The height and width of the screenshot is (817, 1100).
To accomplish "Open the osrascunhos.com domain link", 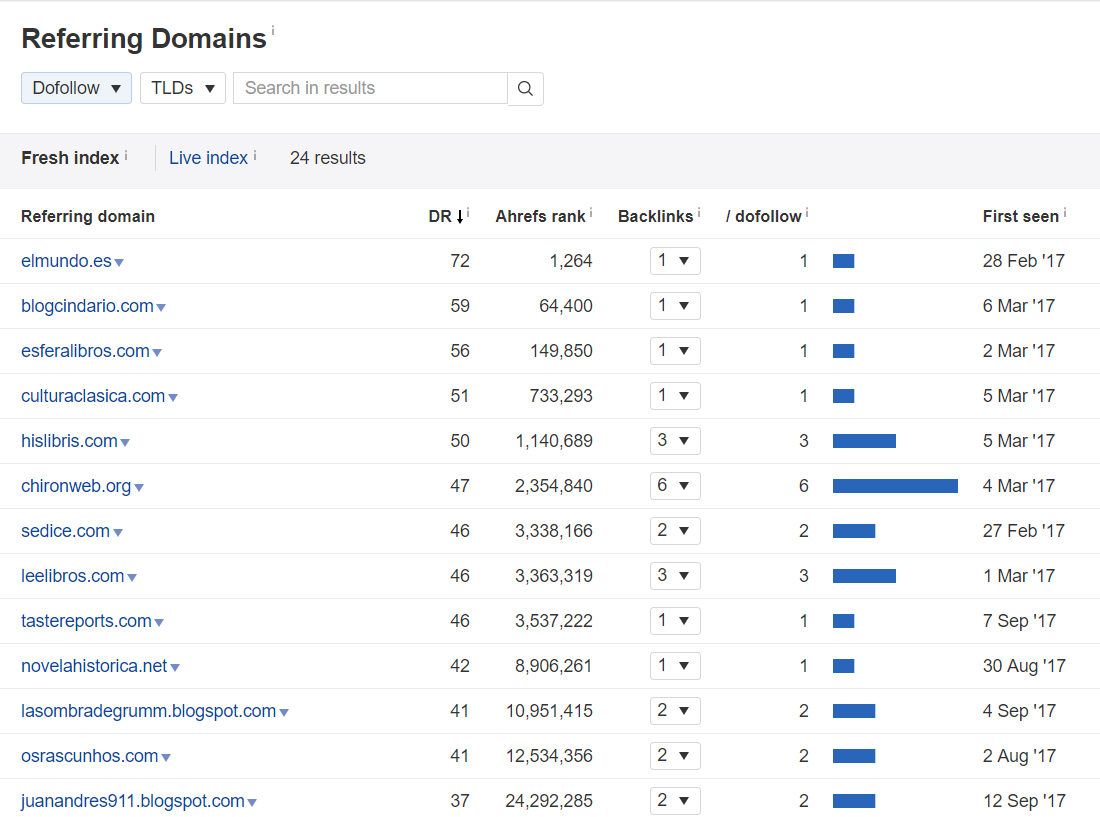I will (89, 755).
